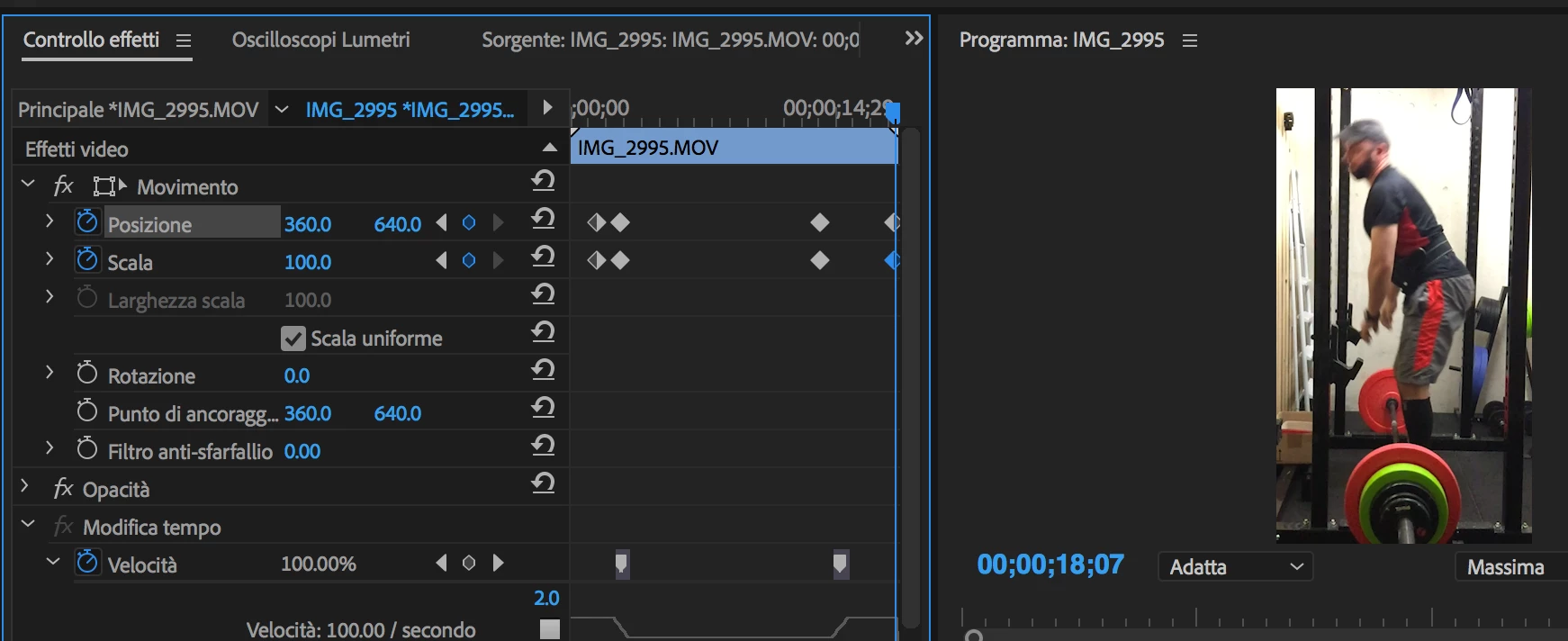Expand the Posizione property

[50, 221]
